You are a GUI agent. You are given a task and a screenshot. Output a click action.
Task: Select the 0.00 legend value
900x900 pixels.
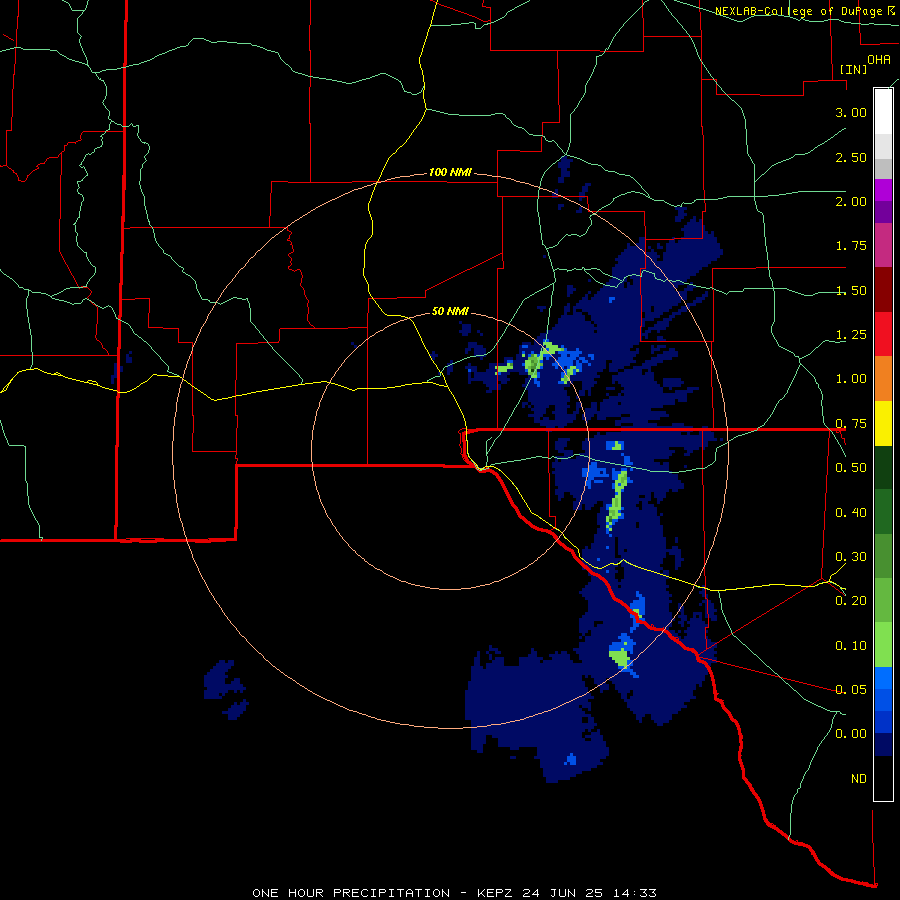(x=851, y=734)
